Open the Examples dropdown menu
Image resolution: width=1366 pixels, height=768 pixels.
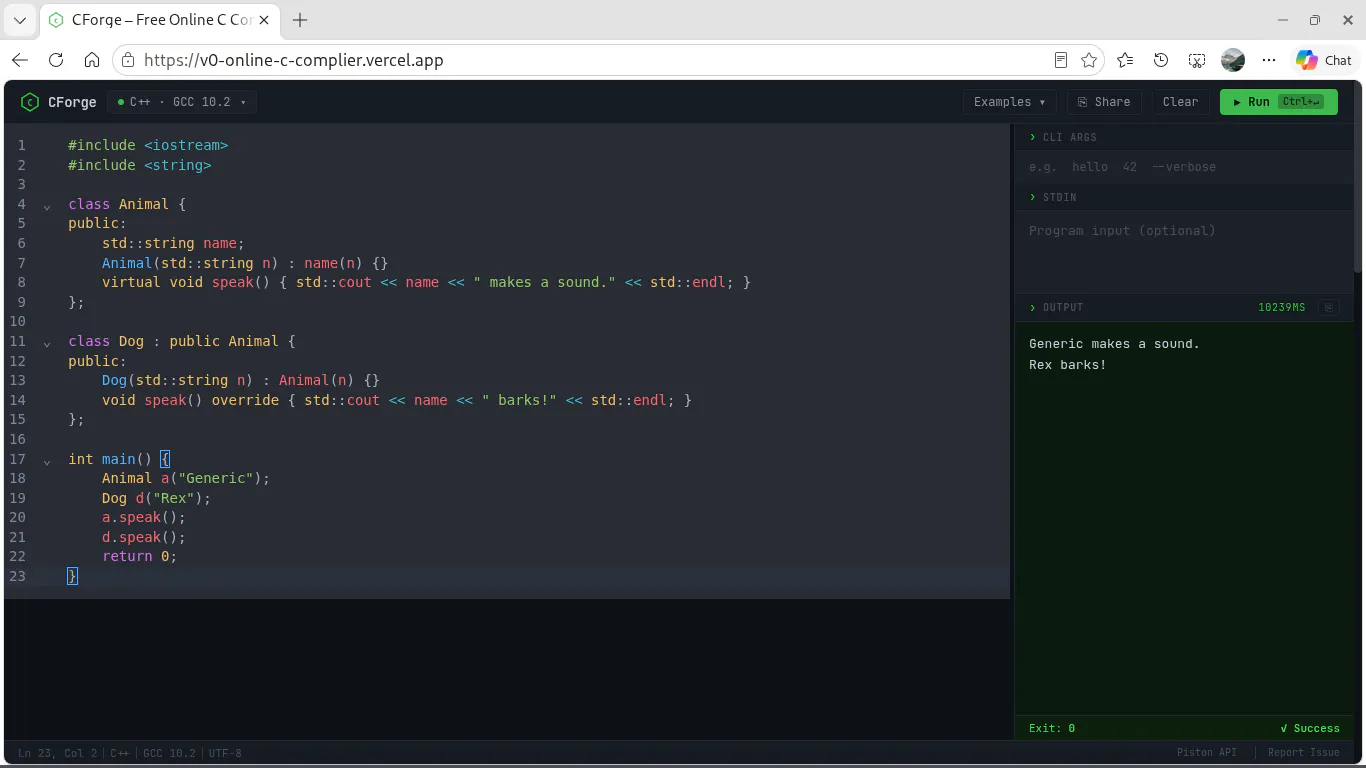(x=1009, y=102)
